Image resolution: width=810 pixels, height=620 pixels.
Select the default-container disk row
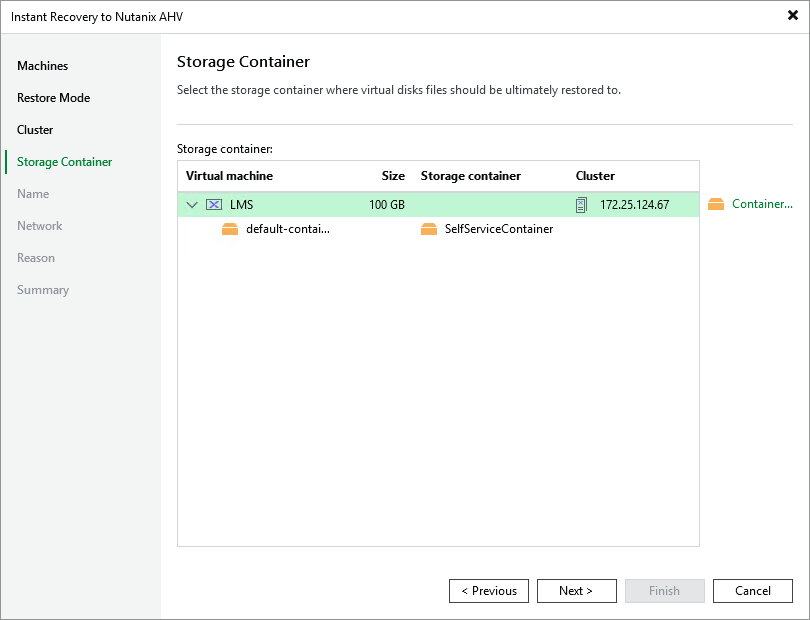288,229
